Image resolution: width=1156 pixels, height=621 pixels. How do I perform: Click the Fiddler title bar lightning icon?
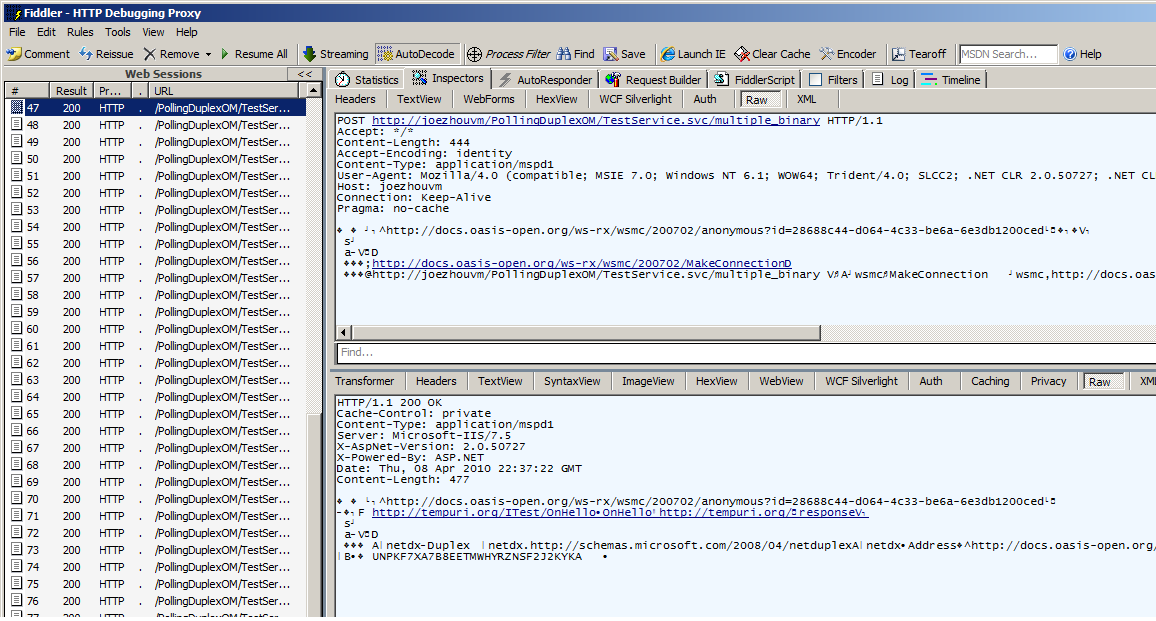click(x=15, y=13)
